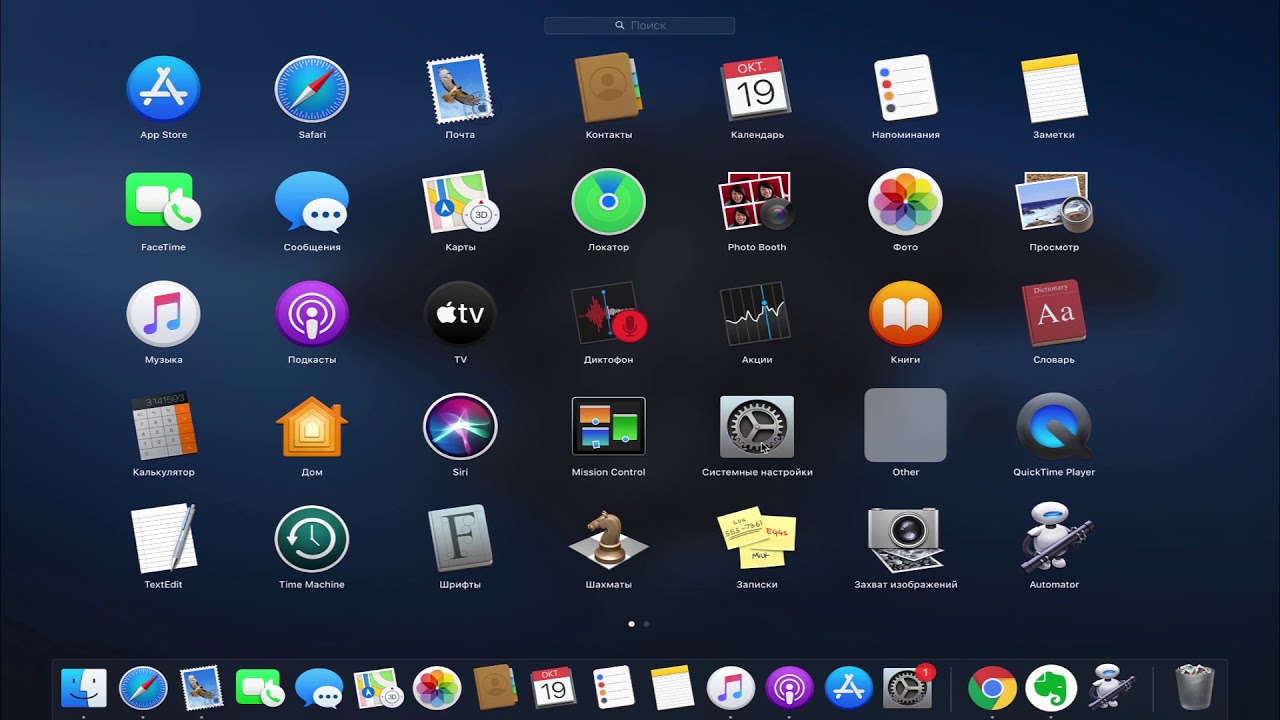Open the Словарь dictionary app
The height and width of the screenshot is (720, 1280).
click(1054, 314)
